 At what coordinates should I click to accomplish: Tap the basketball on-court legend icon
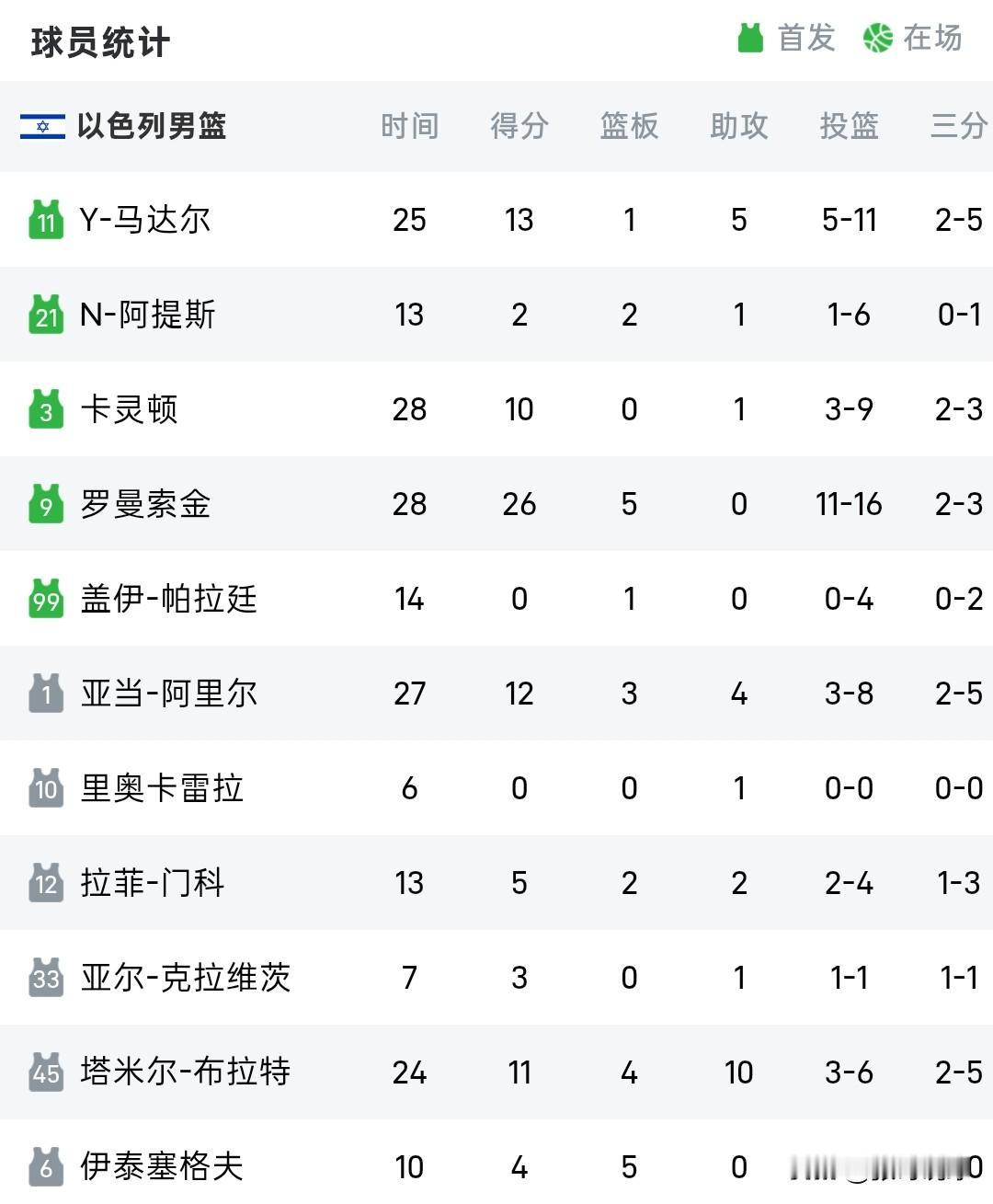(x=878, y=38)
